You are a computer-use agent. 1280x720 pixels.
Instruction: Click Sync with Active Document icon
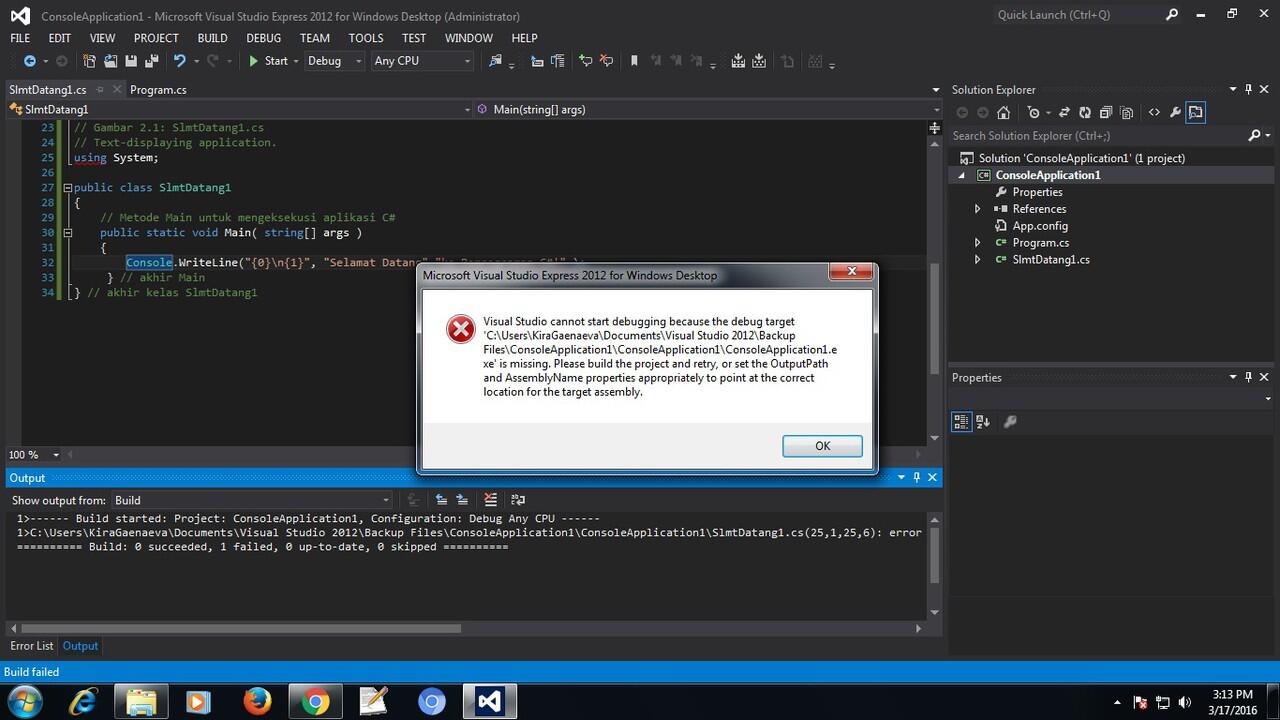(1065, 113)
